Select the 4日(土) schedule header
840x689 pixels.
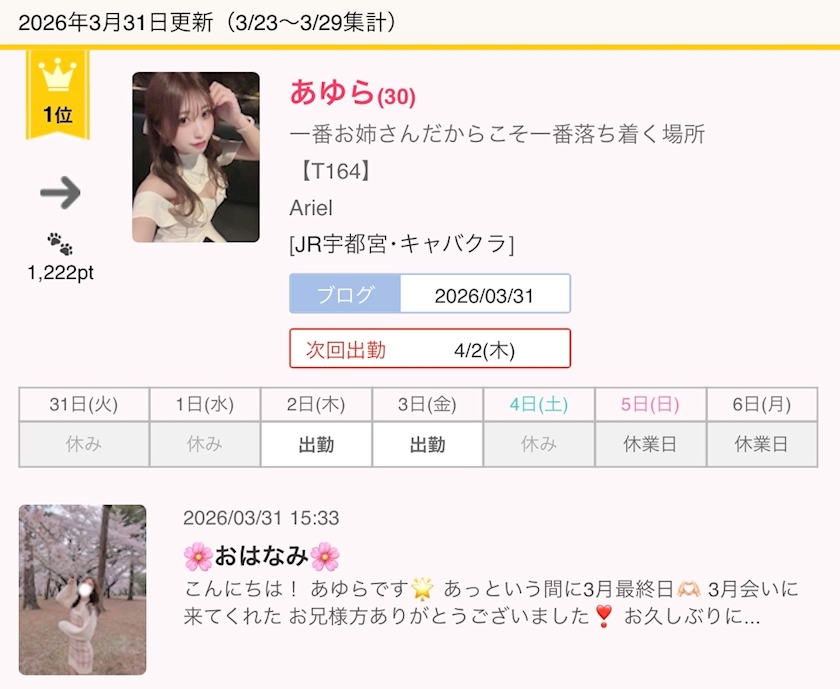coord(539,405)
